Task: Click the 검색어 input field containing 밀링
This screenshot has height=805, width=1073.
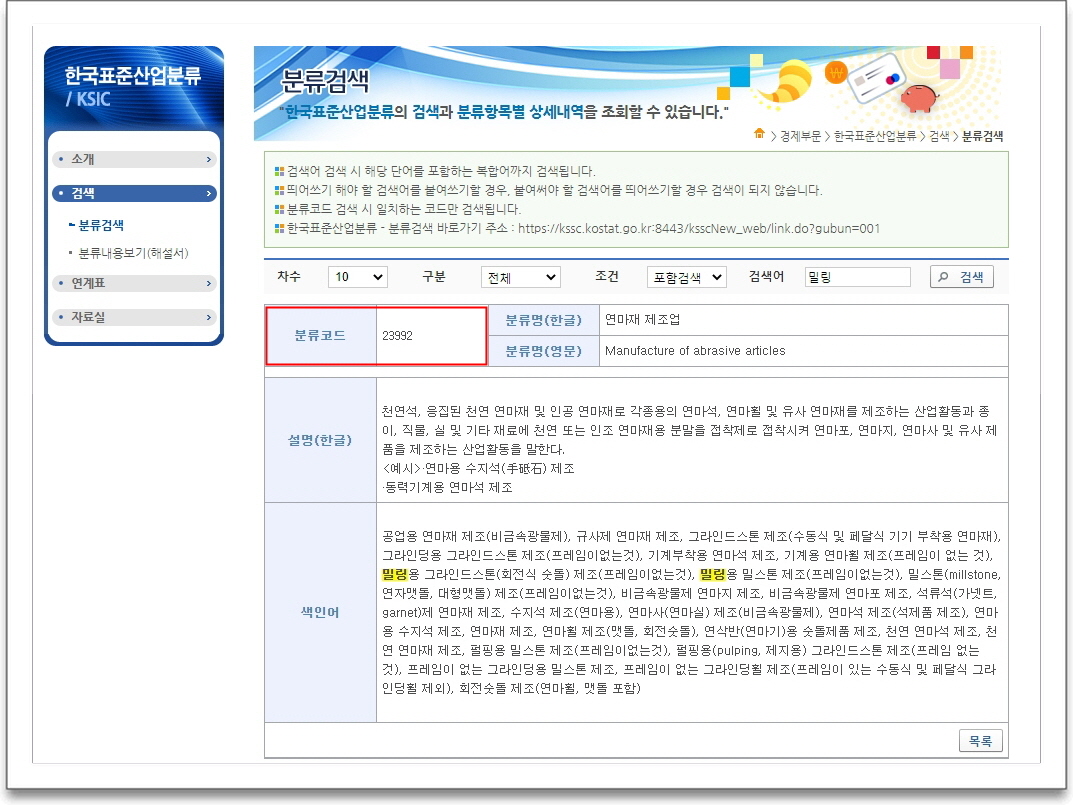Action: point(857,277)
